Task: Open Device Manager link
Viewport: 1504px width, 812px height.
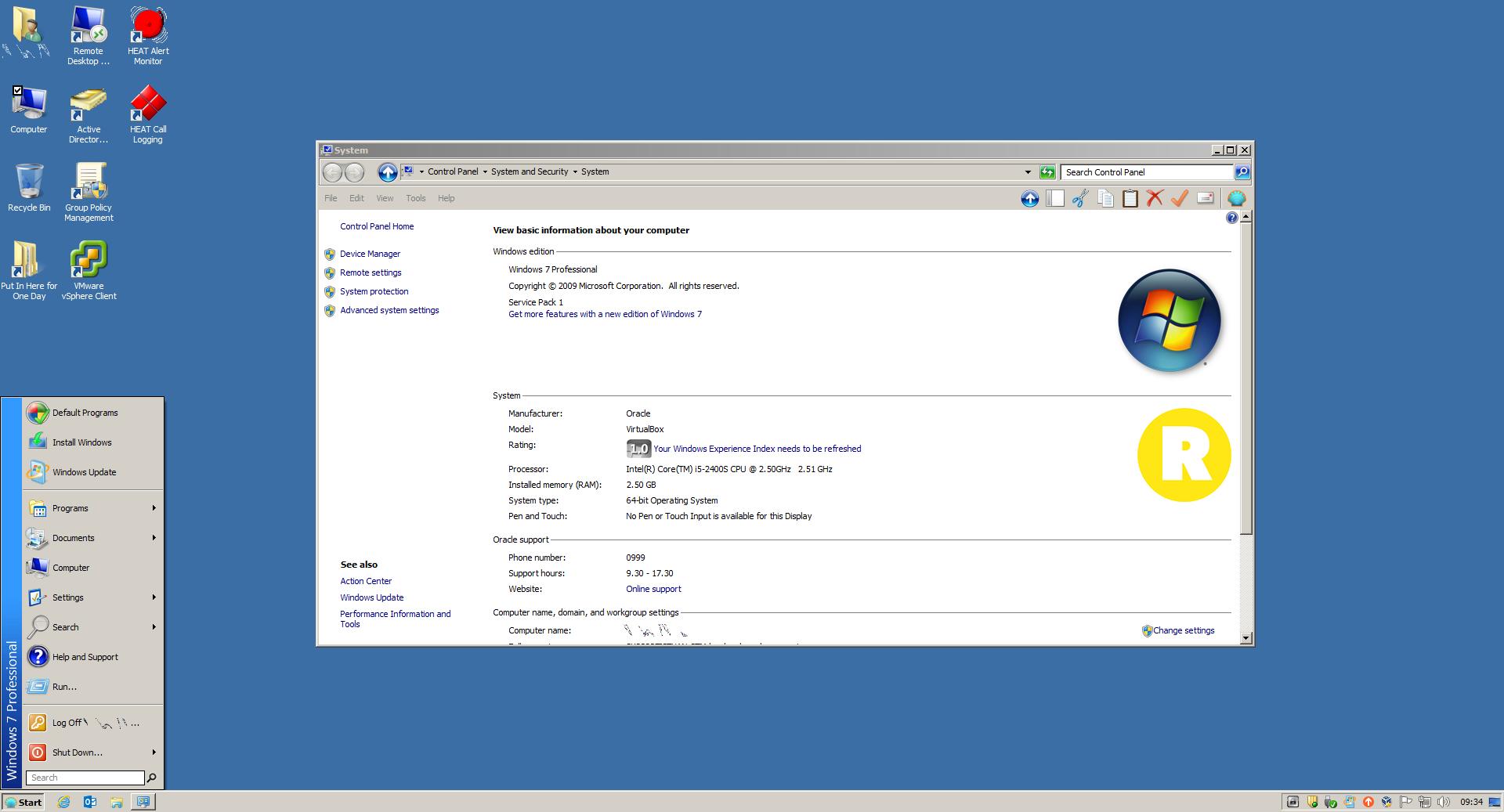Action: click(370, 254)
